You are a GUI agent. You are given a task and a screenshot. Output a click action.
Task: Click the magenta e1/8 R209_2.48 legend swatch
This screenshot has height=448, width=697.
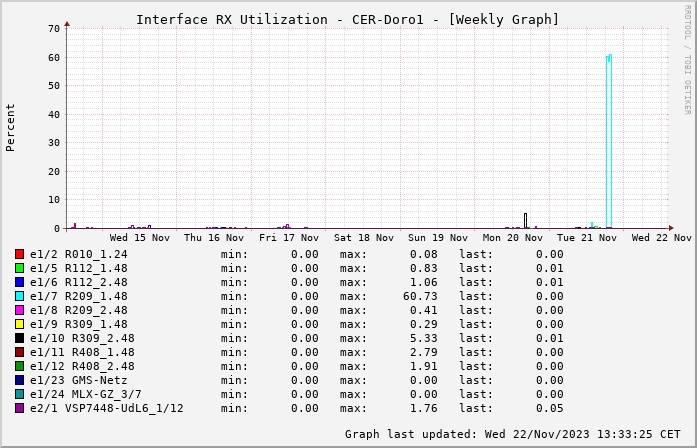19,310
